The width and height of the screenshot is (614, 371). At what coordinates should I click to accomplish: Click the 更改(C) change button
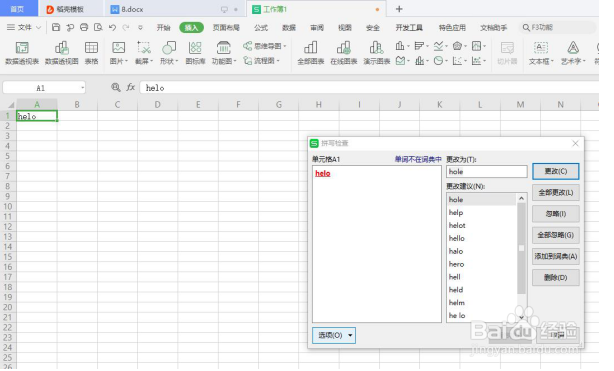point(556,171)
